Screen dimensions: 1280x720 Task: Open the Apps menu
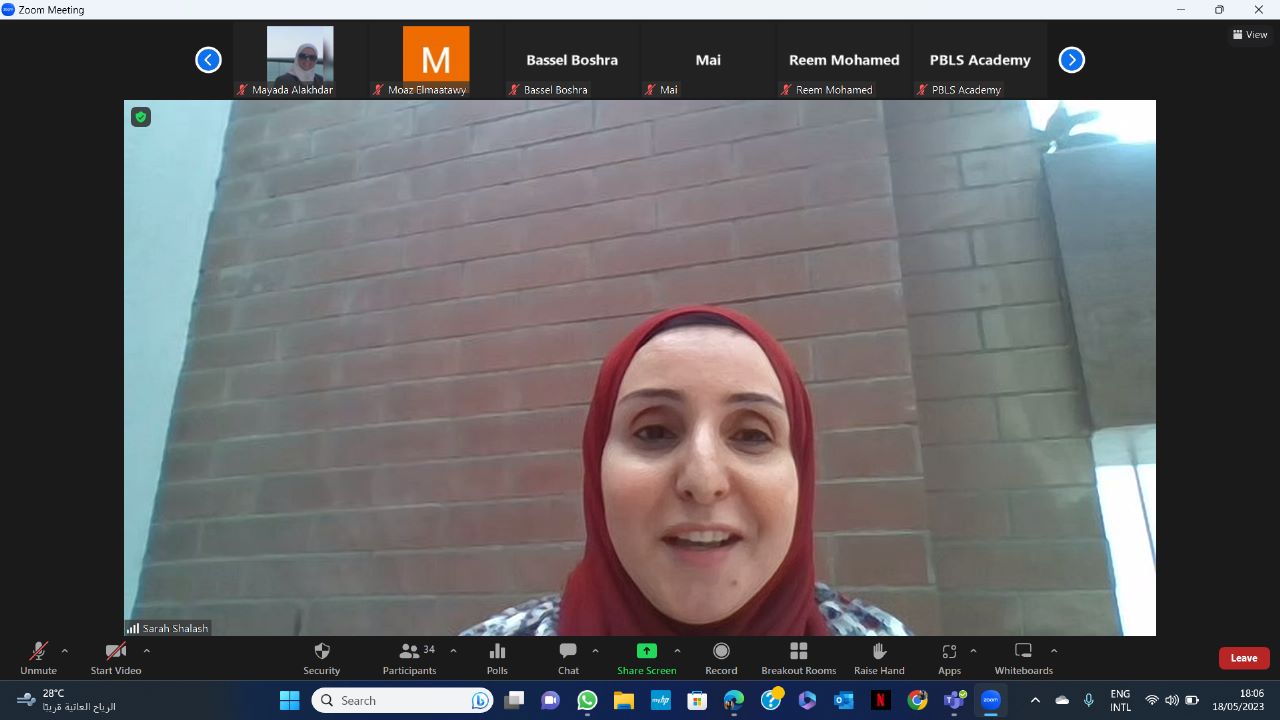click(x=949, y=658)
